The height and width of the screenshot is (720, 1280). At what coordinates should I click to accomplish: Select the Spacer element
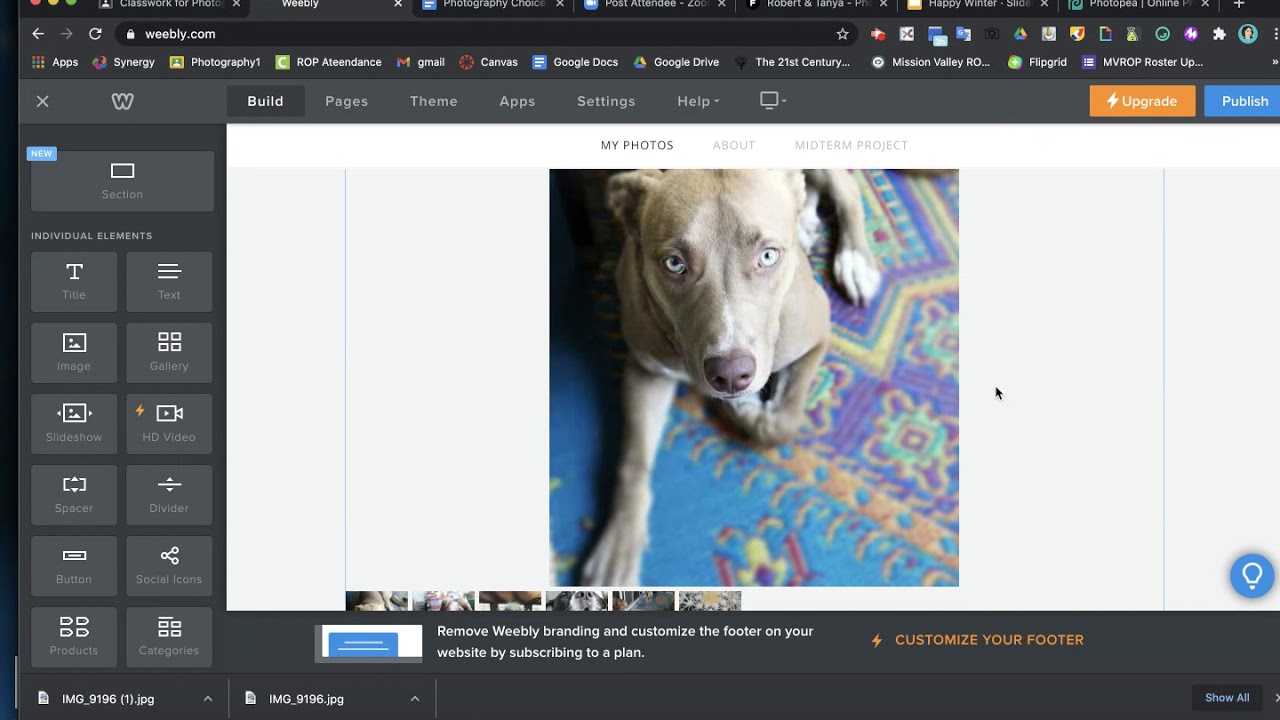[x=74, y=494]
